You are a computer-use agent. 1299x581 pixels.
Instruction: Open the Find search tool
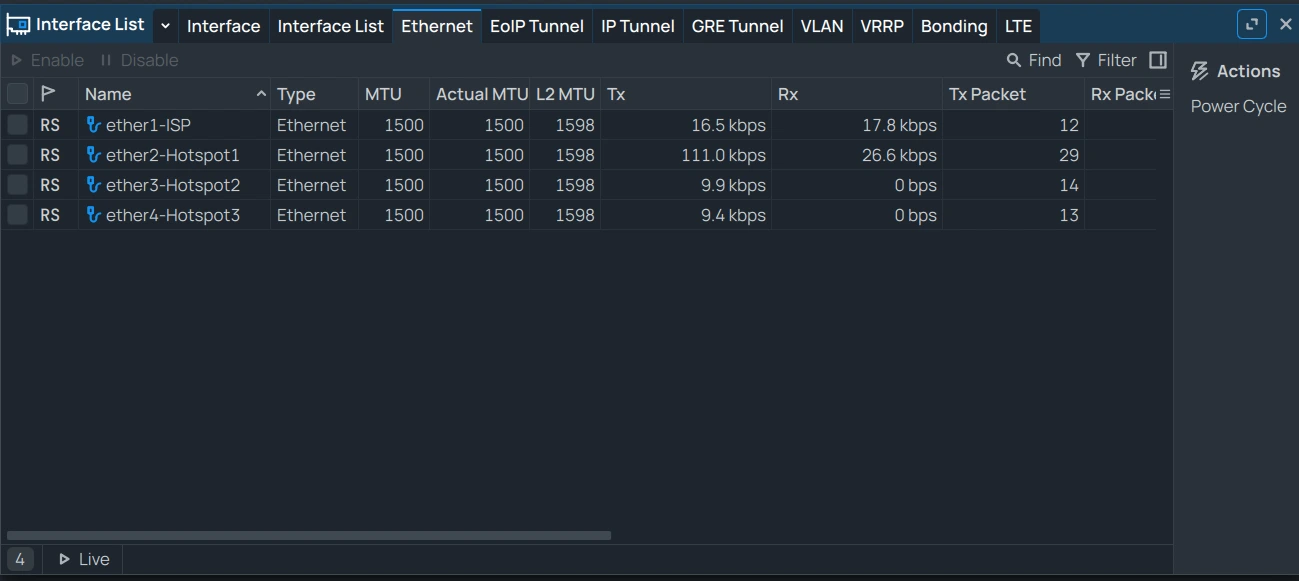[1034, 60]
